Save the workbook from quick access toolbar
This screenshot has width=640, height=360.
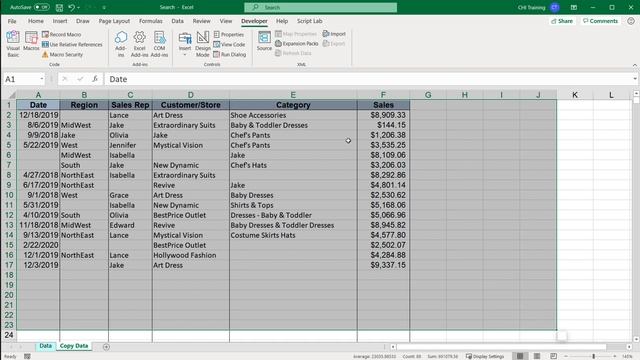[x=59, y=7]
